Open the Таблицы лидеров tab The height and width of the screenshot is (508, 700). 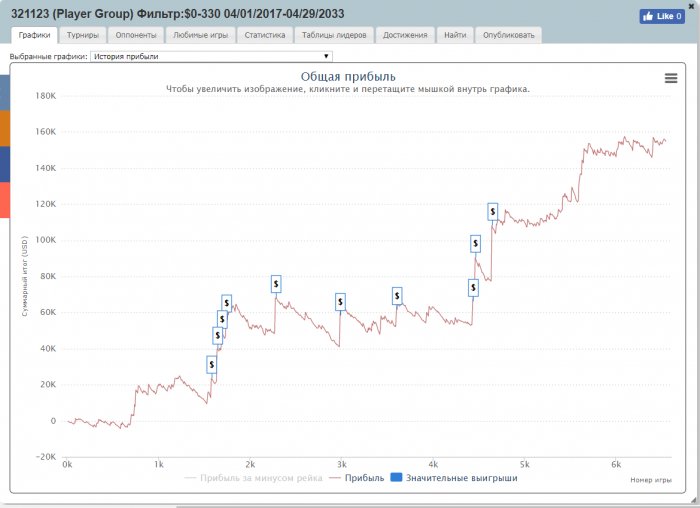tap(334, 35)
